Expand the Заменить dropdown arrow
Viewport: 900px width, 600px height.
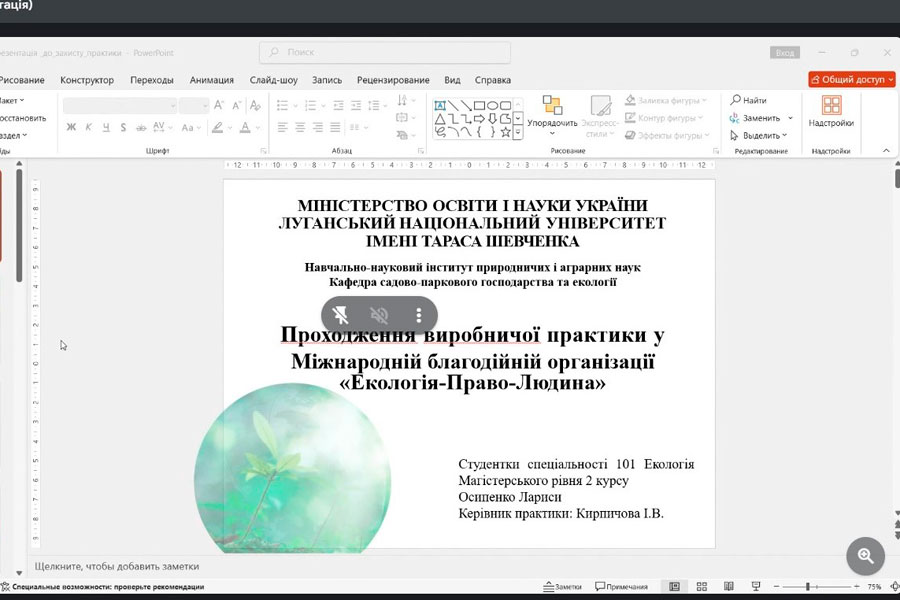coord(789,118)
